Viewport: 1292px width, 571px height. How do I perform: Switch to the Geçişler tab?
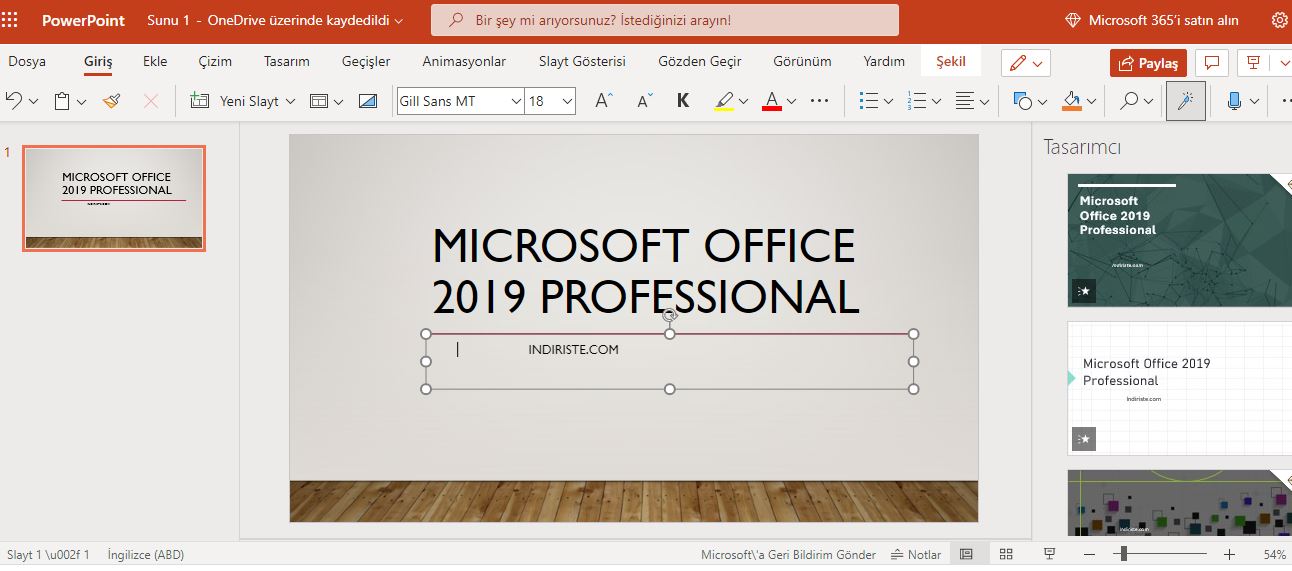tap(366, 61)
